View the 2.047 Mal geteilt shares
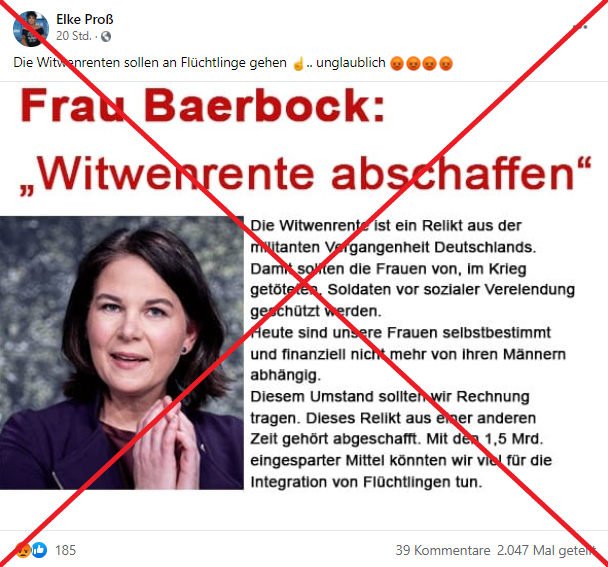The width and height of the screenshot is (608, 567). tap(546, 550)
